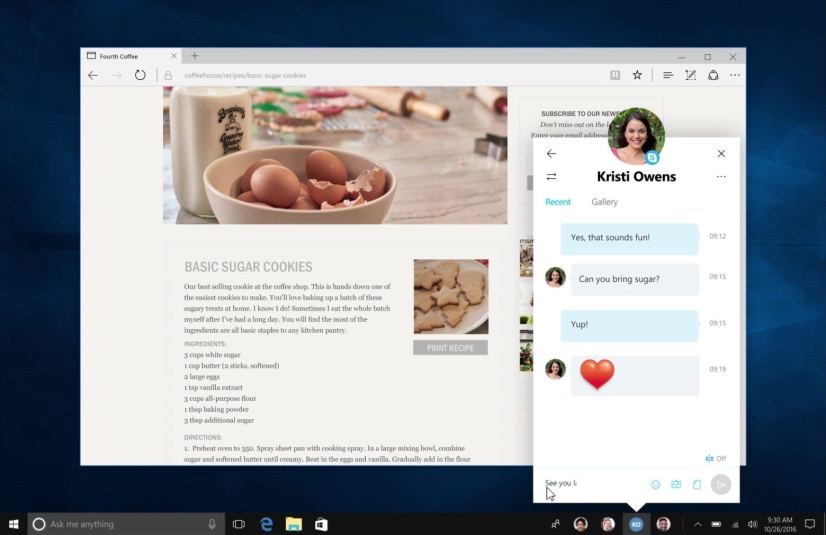
Task: Click the bearded man's pinned contact on taskbar
Action: click(663, 524)
